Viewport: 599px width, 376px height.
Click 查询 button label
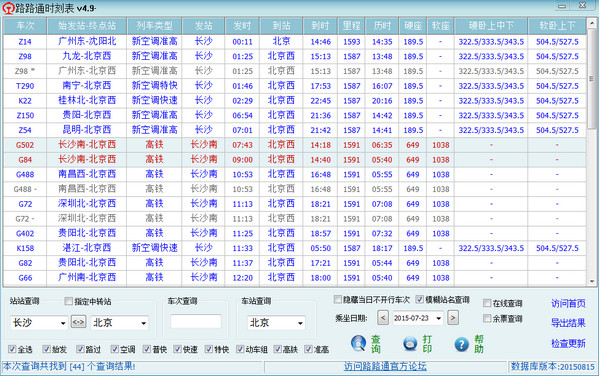coord(376,344)
